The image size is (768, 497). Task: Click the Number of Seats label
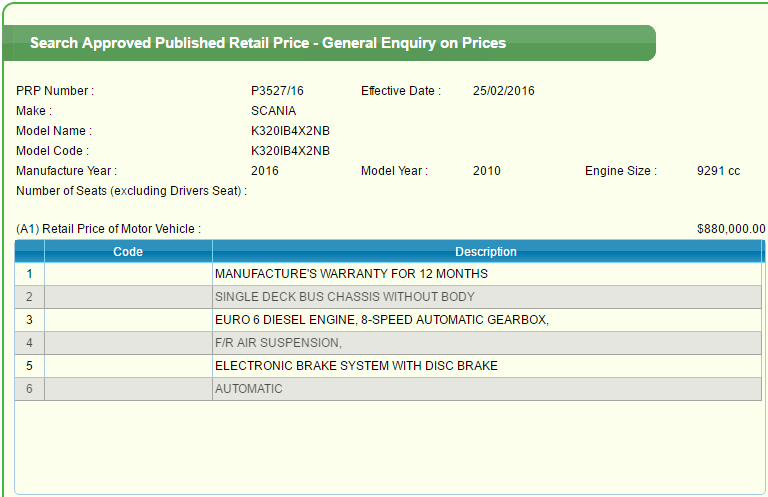pyautogui.click(x=131, y=191)
